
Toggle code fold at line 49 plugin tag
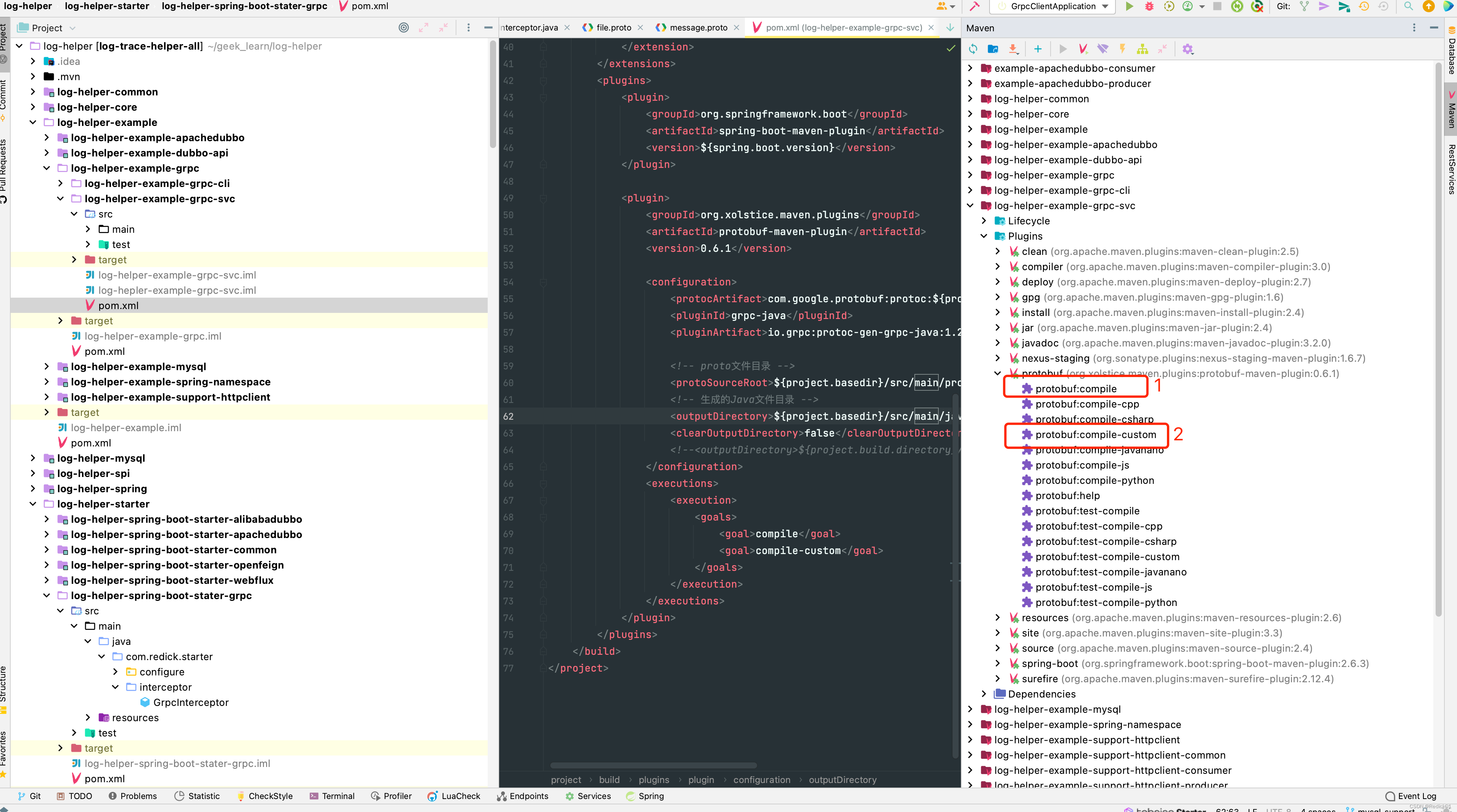coord(543,198)
